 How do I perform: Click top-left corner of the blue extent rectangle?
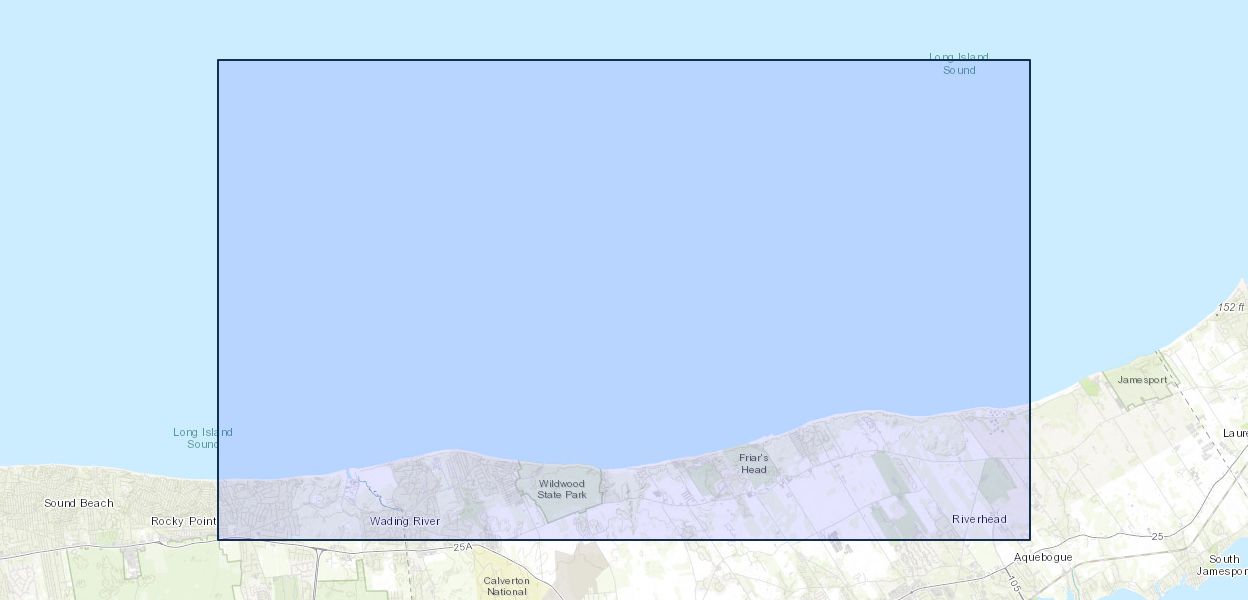[x=218, y=60]
